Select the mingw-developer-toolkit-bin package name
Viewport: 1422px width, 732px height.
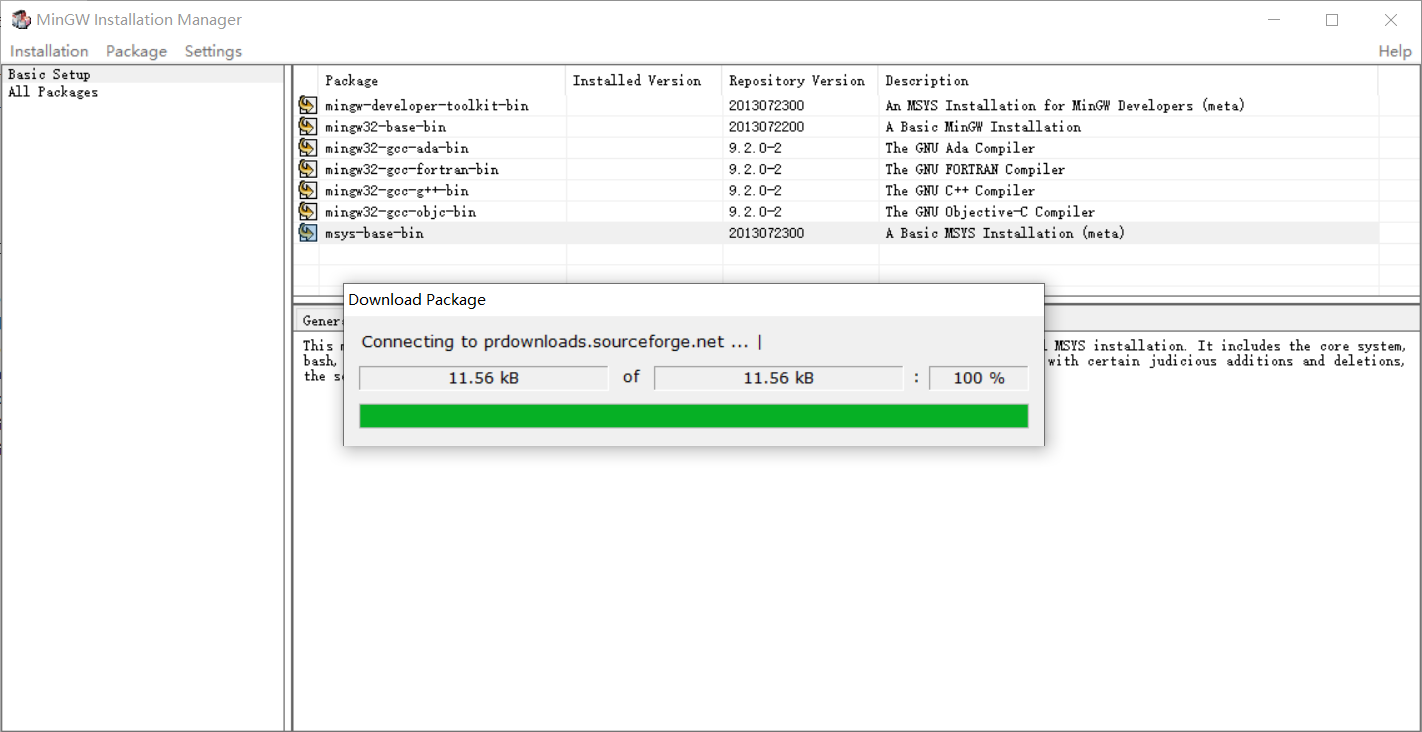[x=427, y=105]
